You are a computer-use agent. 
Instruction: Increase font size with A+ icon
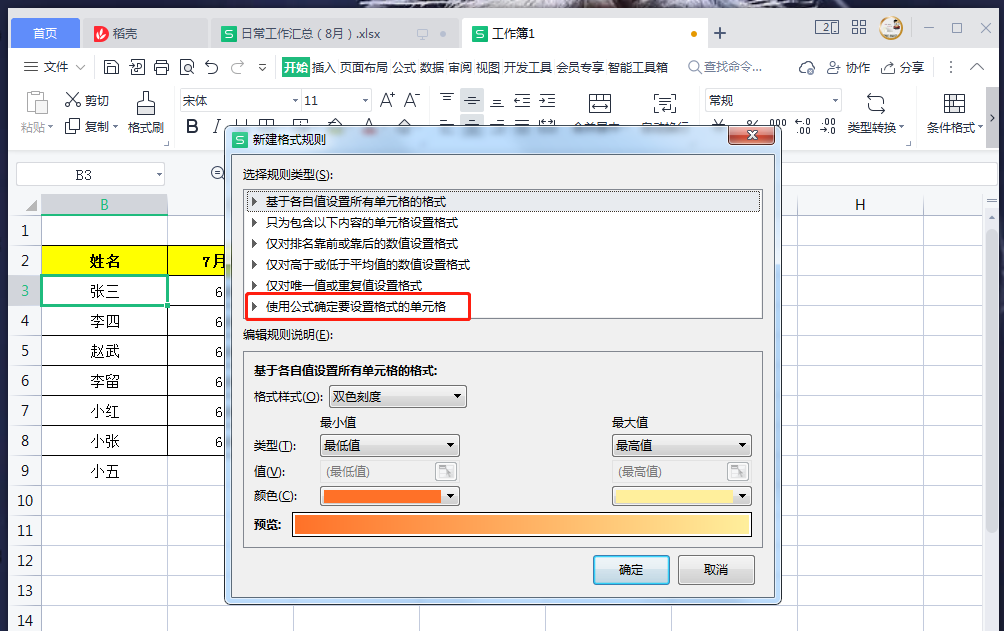pos(387,100)
